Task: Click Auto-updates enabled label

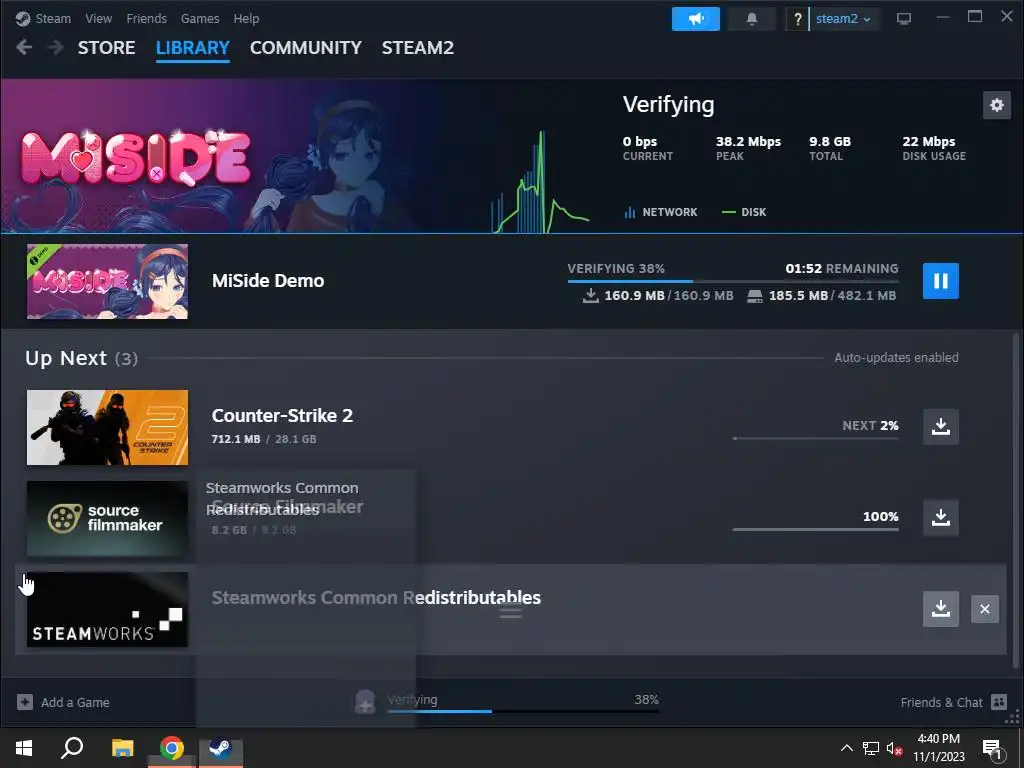Action: click(x=896, y=357)
